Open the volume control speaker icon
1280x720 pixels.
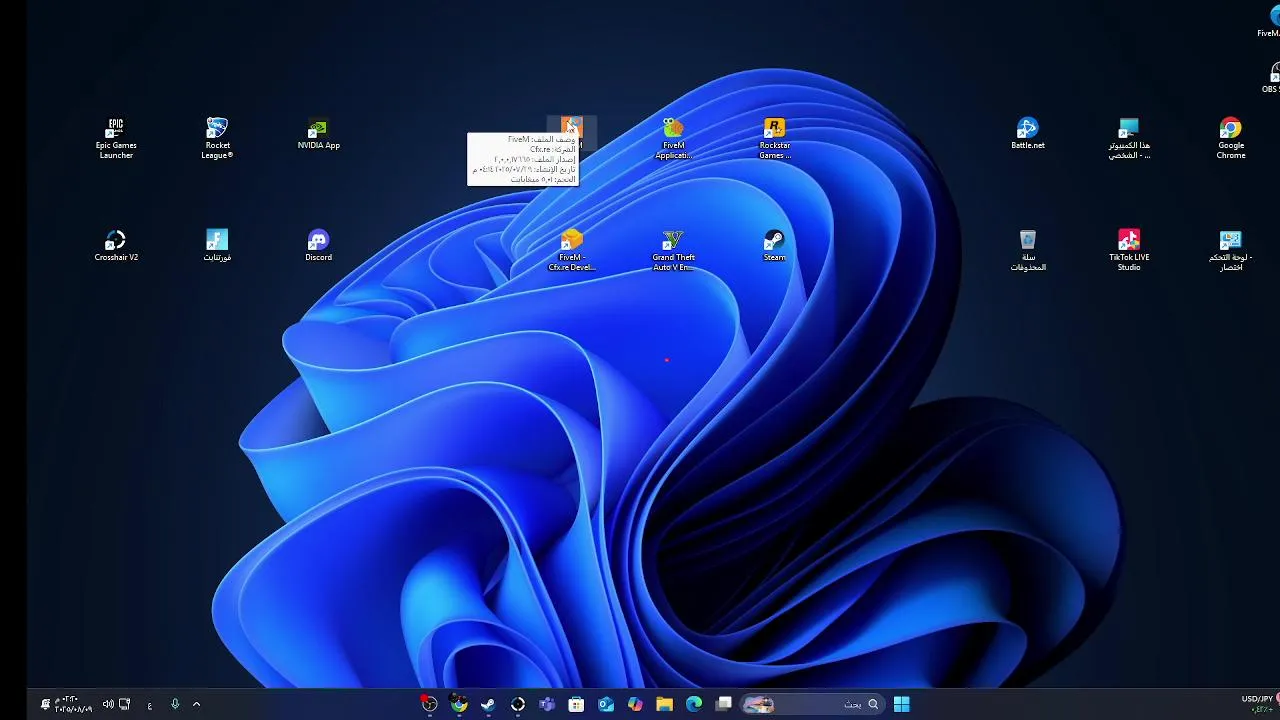[108, 704]
